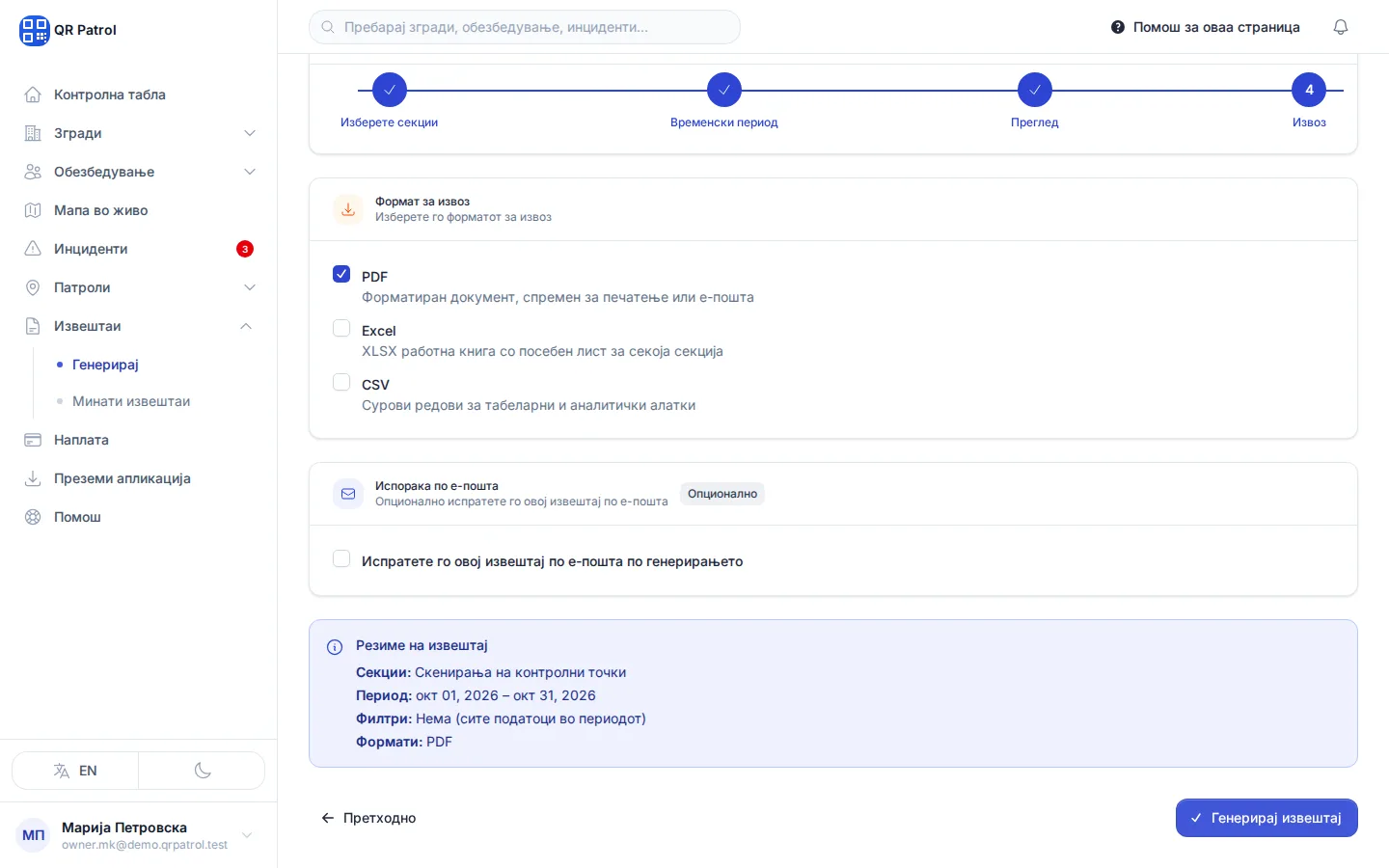The width and height of the screenshot is (1389, 868).
Task: Collapse the Извештаи submenu chevron
Action: [246, 326]
